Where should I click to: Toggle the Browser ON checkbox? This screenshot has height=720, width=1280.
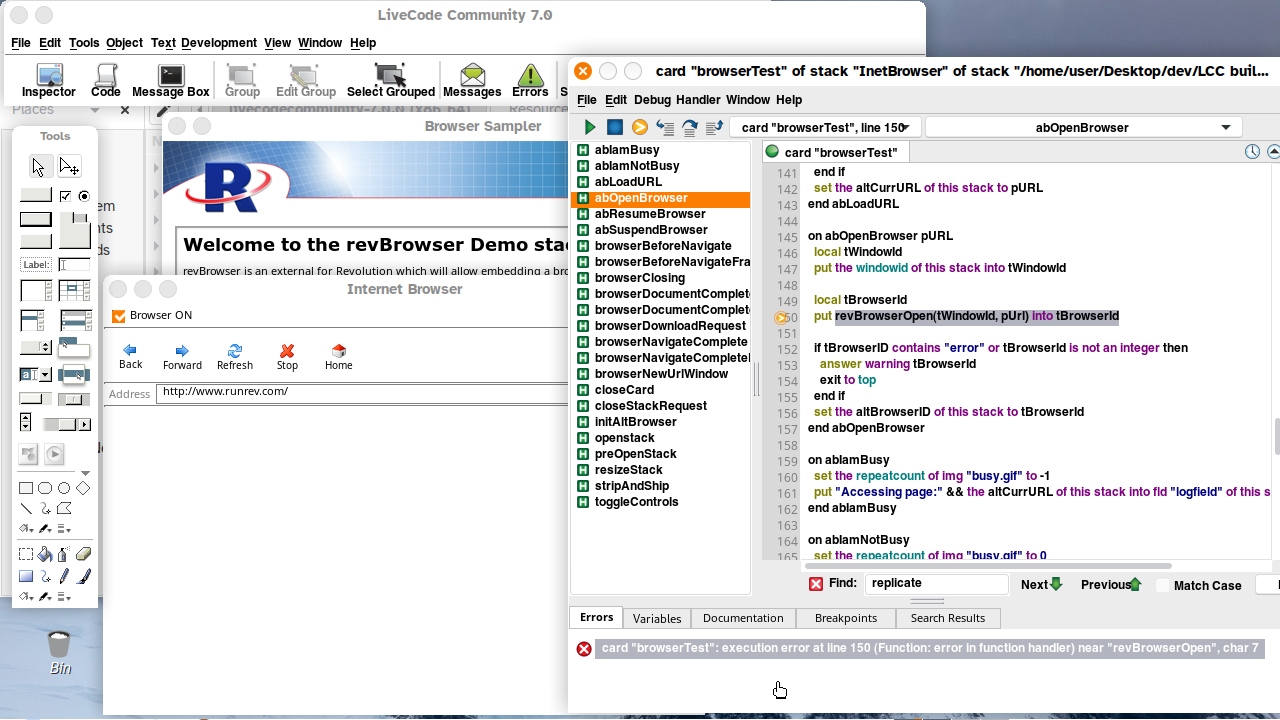pyautogui.click(x=119, y=316)
